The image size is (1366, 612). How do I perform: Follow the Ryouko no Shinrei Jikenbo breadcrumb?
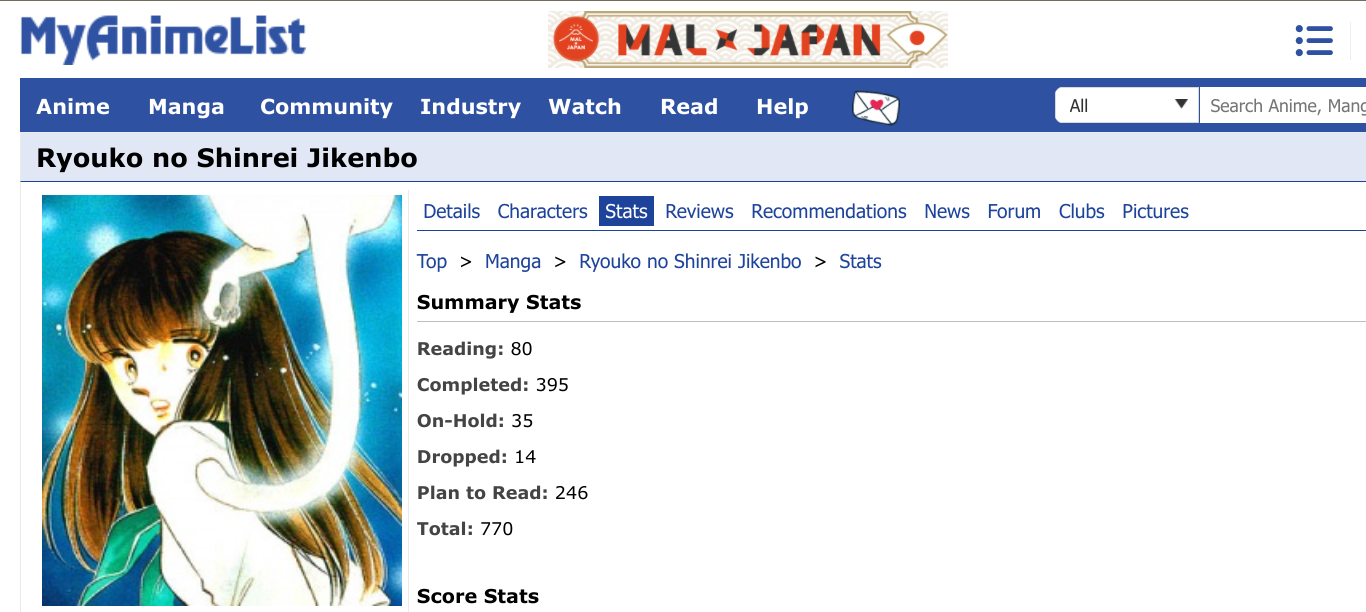click(x=690, y=261)
